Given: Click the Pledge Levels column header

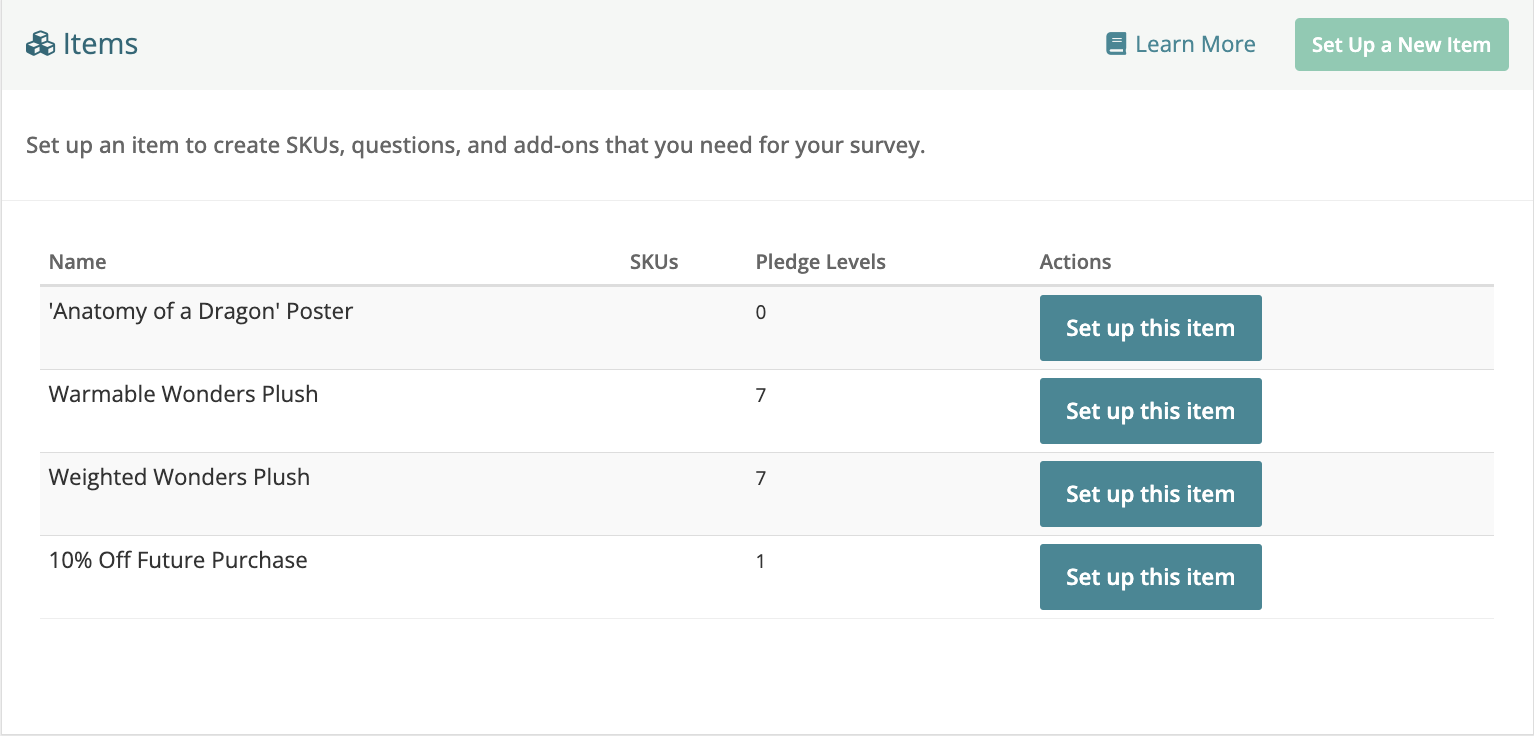Looking at the screenshot, I should (x=820, y=262).
